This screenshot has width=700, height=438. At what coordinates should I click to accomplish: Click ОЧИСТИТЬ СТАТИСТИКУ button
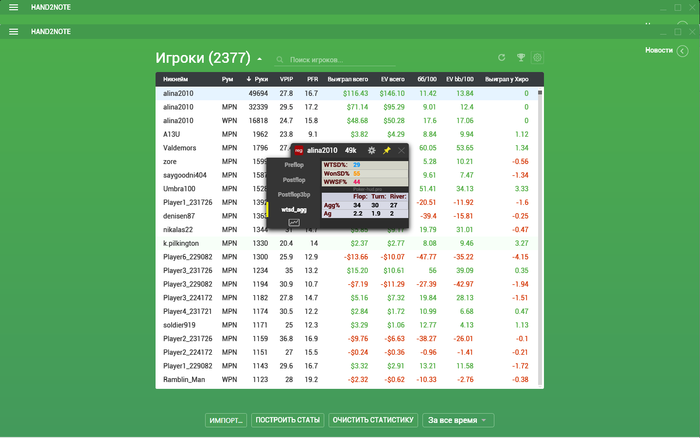373,420
